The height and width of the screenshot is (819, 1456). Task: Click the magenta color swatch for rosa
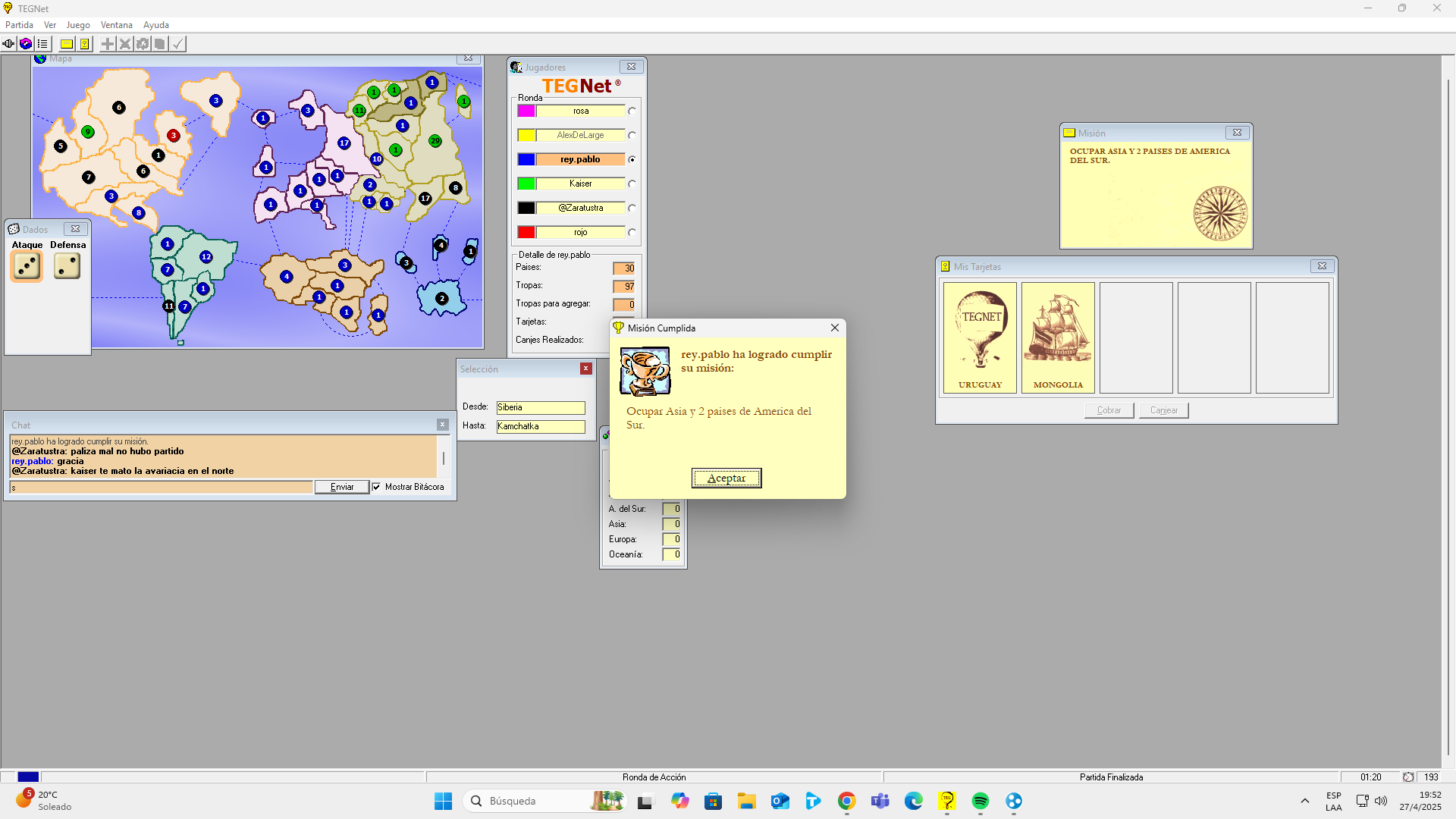pyautogui.click(x=526, y=111)
